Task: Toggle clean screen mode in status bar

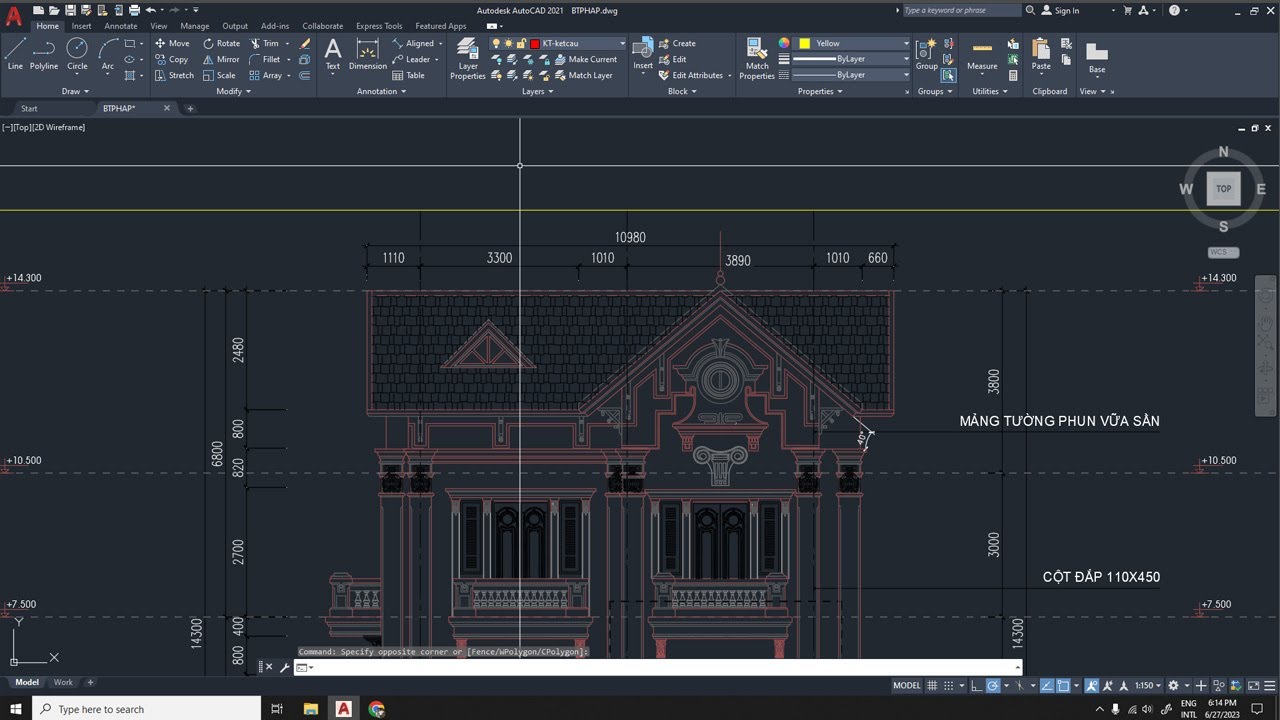Action: (x=1254, y=686)
